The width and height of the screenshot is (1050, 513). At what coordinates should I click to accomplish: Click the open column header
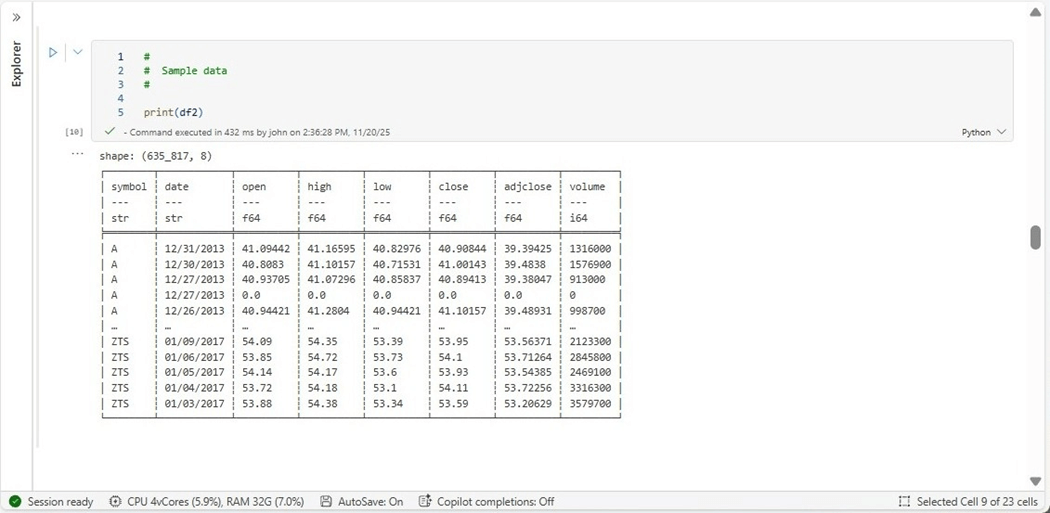(x=254, y=187)
